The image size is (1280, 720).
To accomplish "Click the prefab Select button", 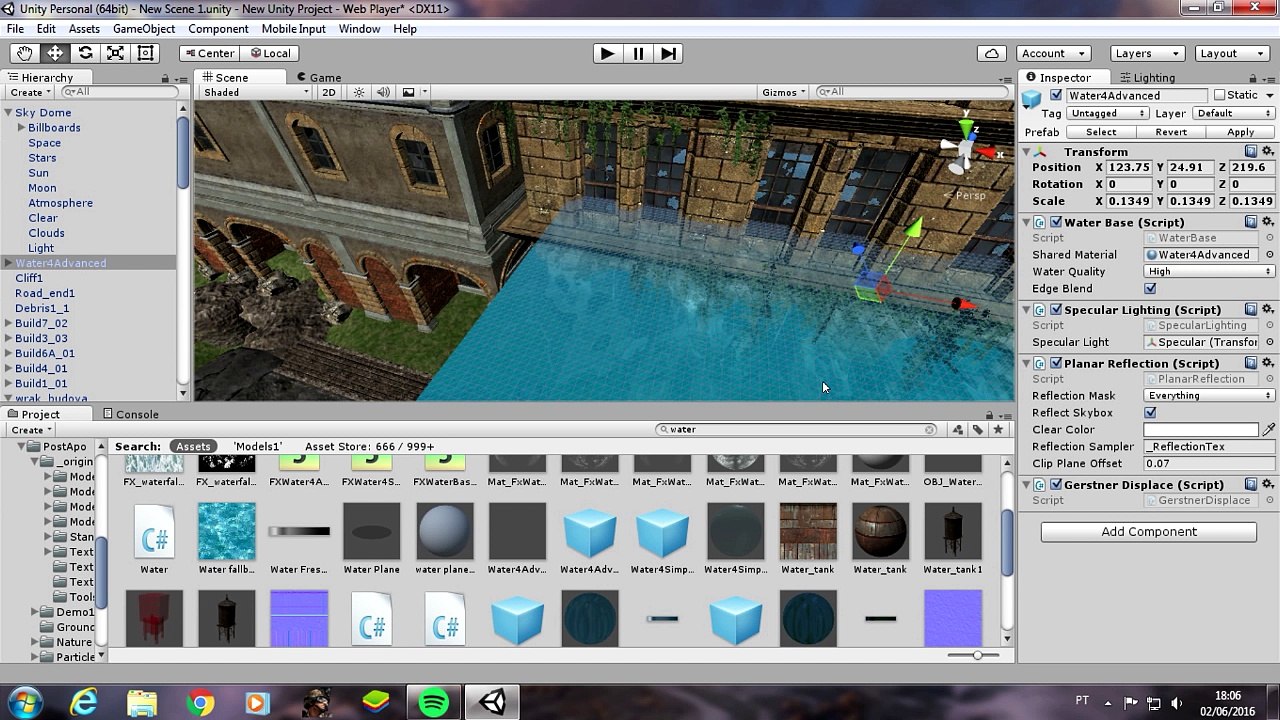I will pos(1101,132).
